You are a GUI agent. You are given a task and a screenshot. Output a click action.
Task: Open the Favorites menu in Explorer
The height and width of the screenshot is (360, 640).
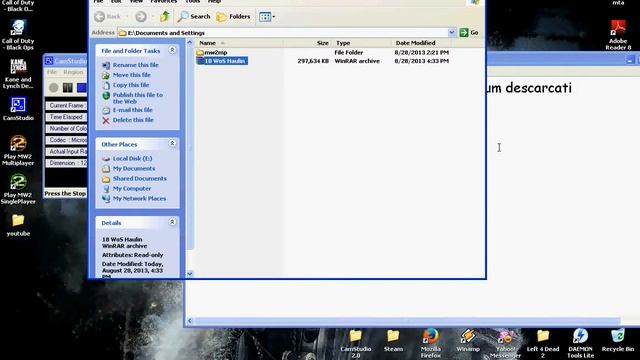(x=164, y=2)
